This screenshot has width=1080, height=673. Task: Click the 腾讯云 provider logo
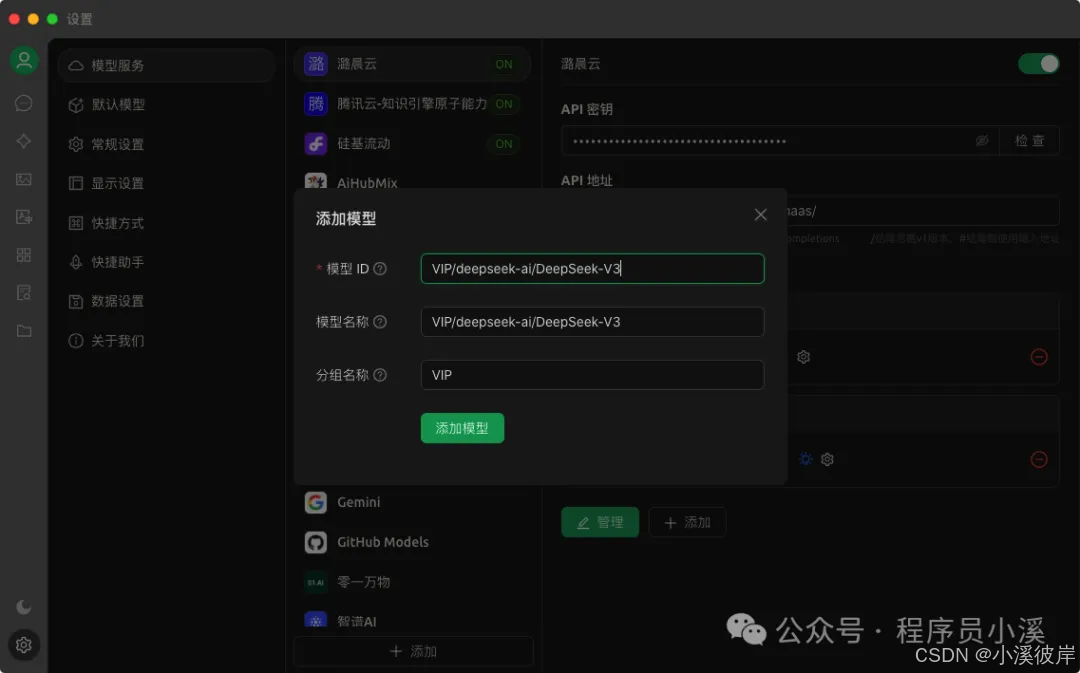click(x=316, y=104)
